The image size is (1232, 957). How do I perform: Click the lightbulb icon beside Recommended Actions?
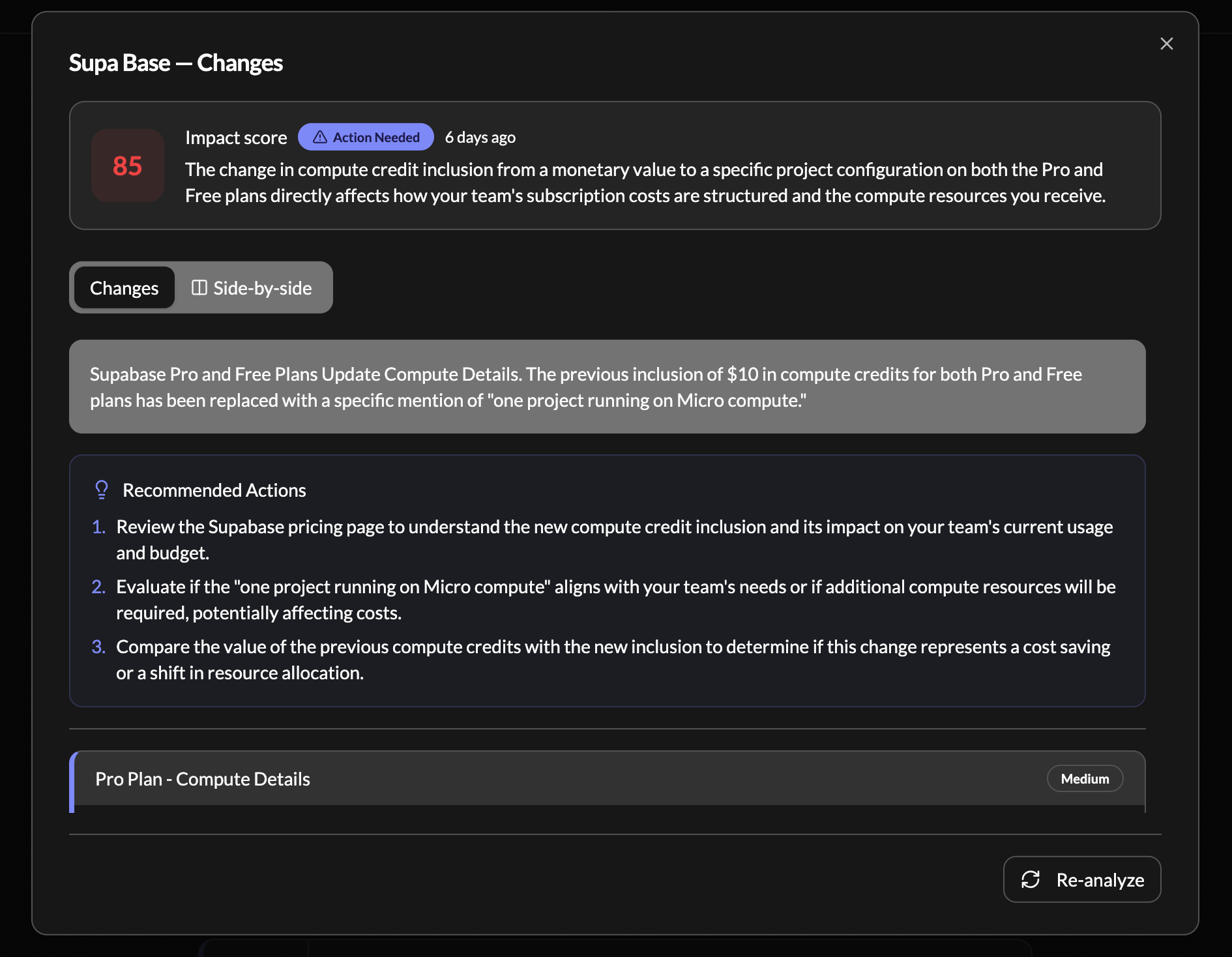102,489
